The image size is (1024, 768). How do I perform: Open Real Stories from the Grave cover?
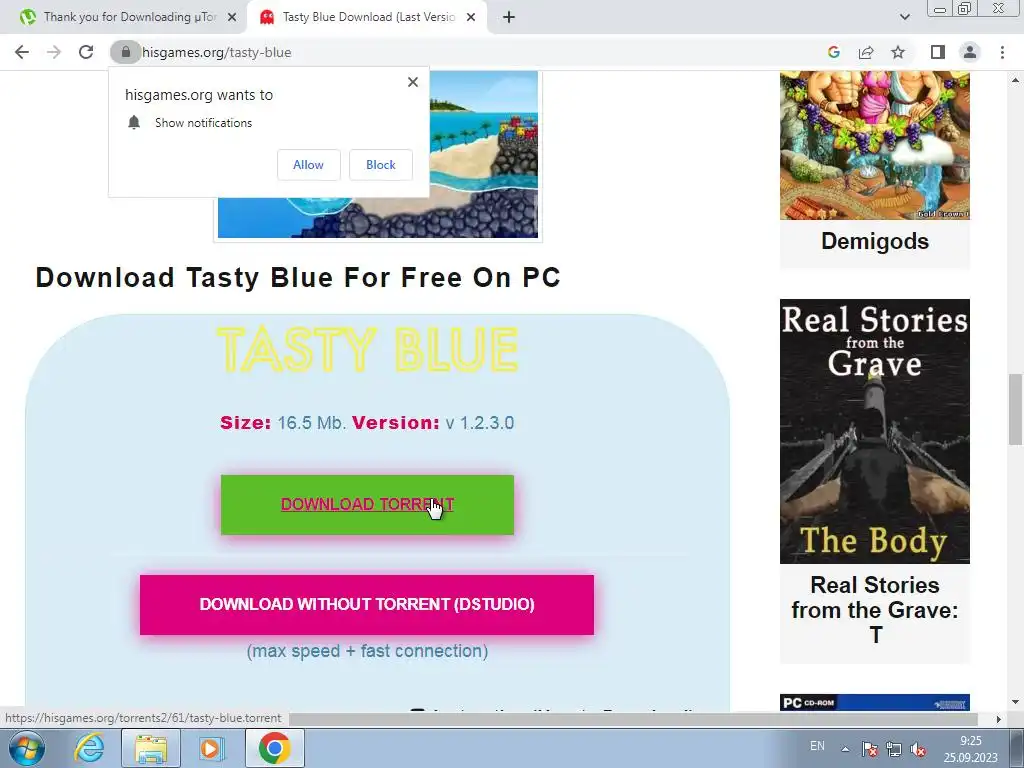tap(874, 431)
